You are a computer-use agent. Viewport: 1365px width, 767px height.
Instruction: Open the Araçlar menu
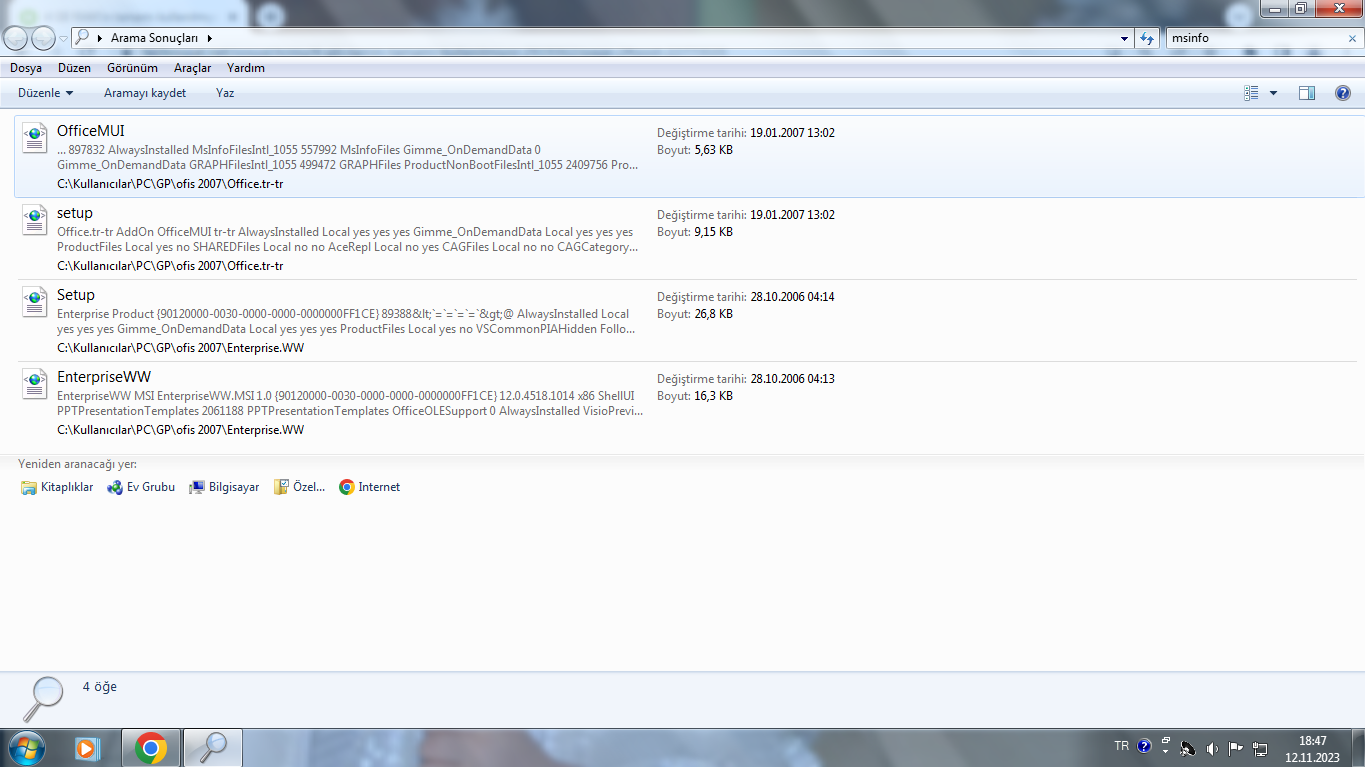(x=193, y=68)
